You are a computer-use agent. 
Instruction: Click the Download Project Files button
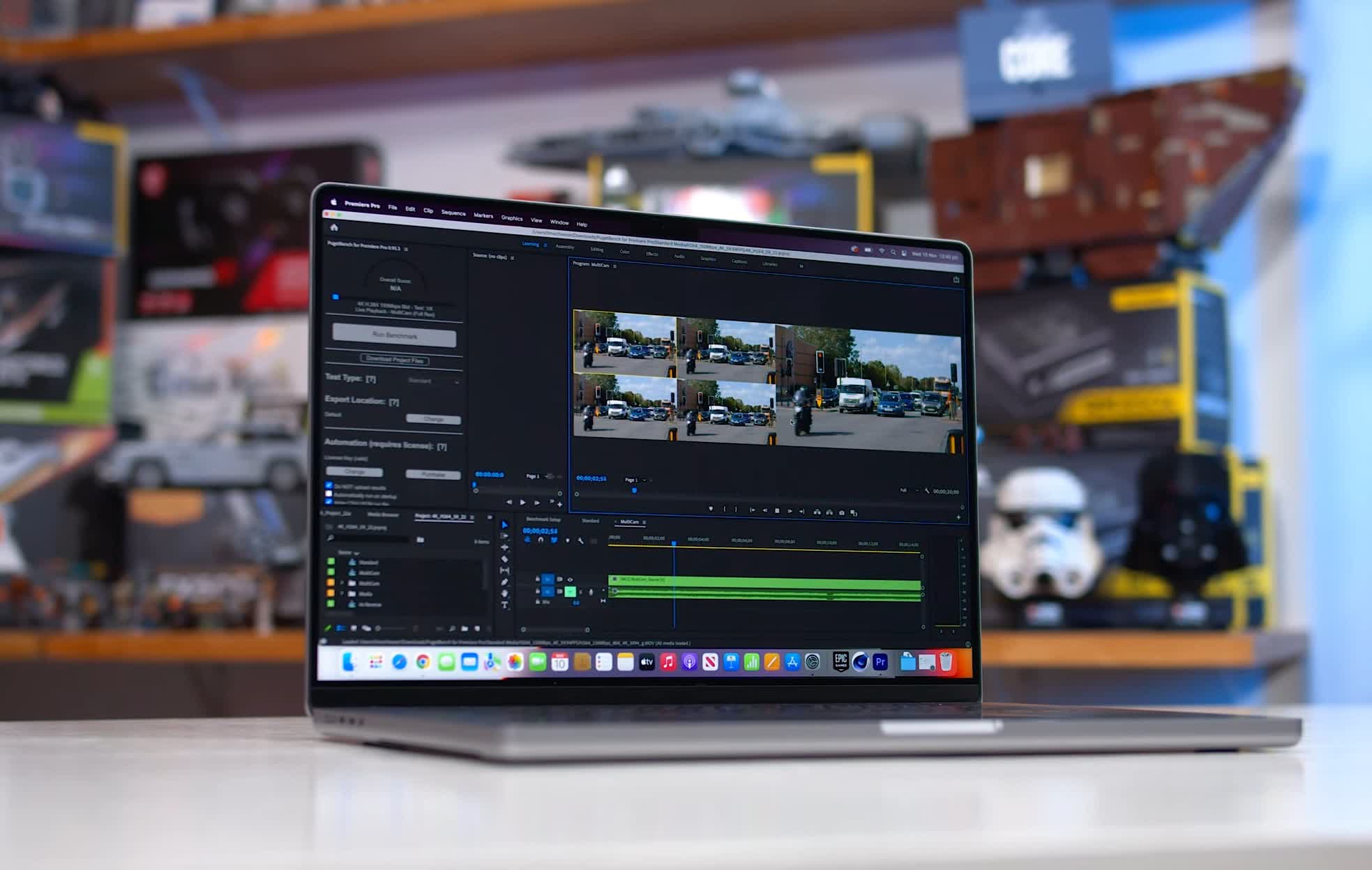pyautogui.click(x=394, y=360)
